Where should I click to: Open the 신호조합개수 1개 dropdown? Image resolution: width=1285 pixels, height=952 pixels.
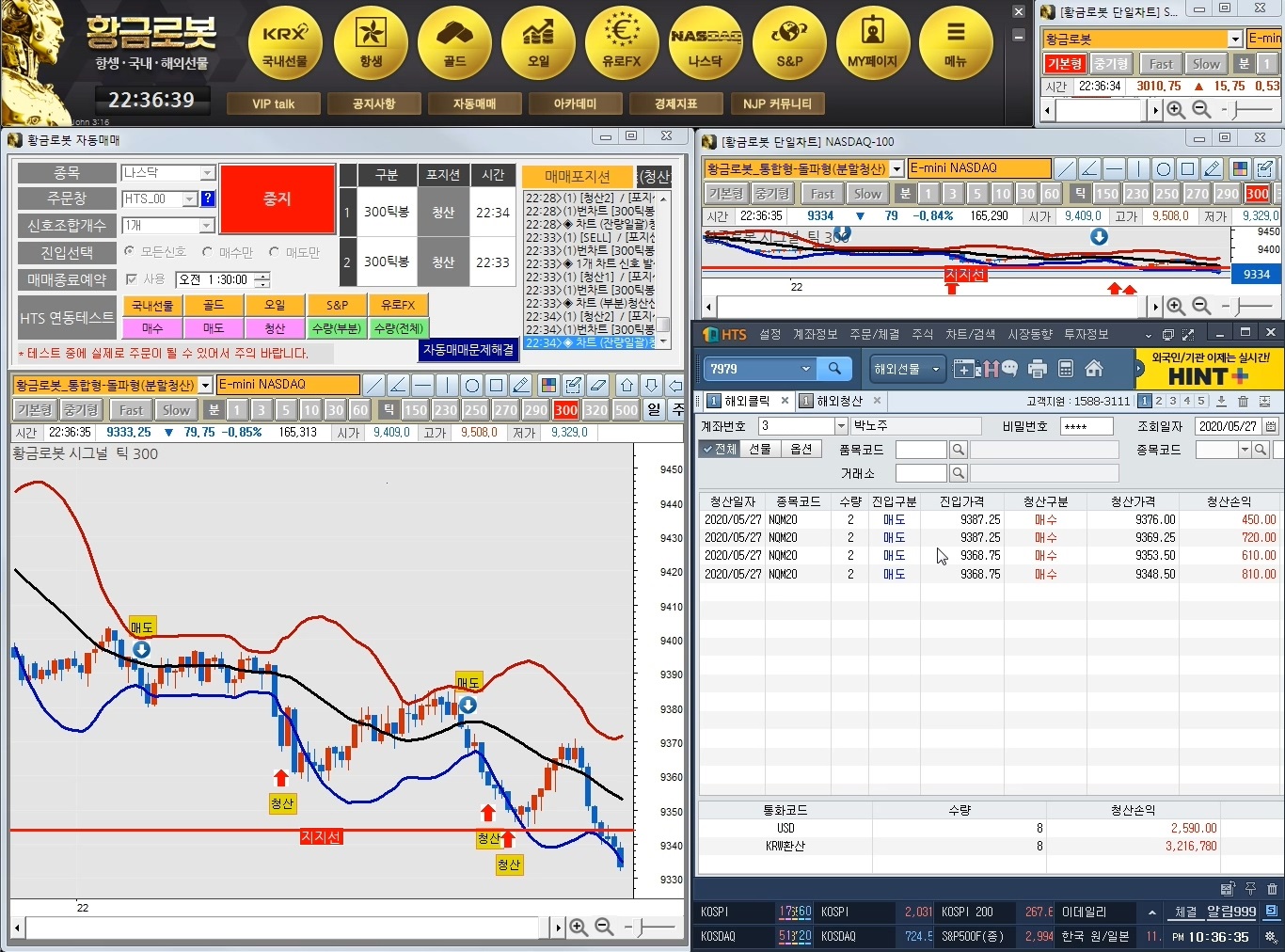pyautogui.click(x=207, y=226)
